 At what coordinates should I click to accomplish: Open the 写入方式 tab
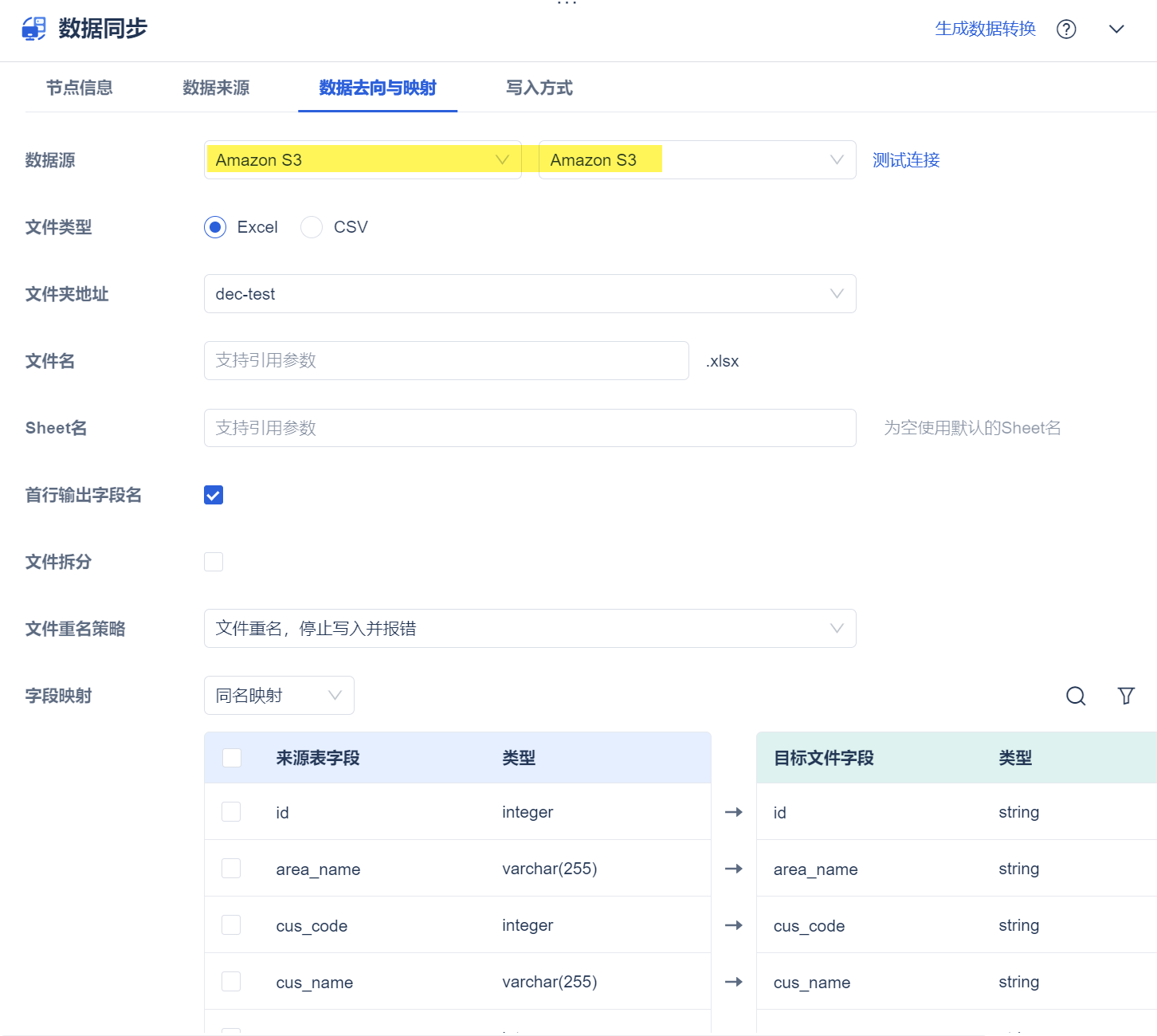point(539,88)
